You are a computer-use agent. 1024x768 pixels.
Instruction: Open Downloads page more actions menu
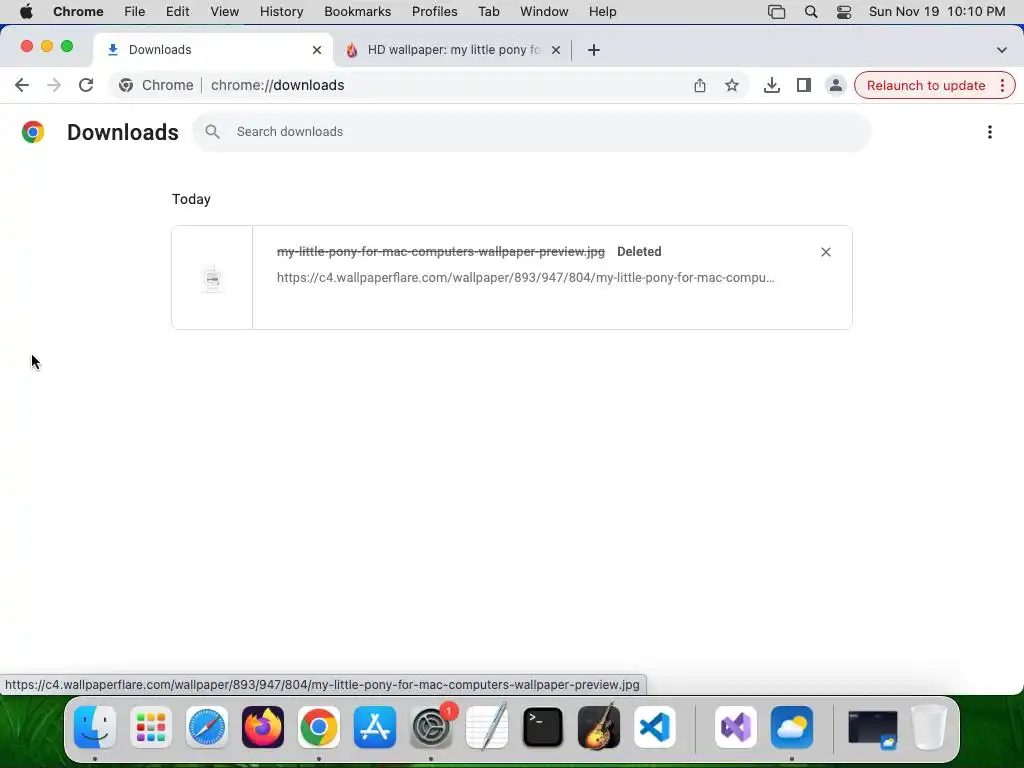[989, 132]
